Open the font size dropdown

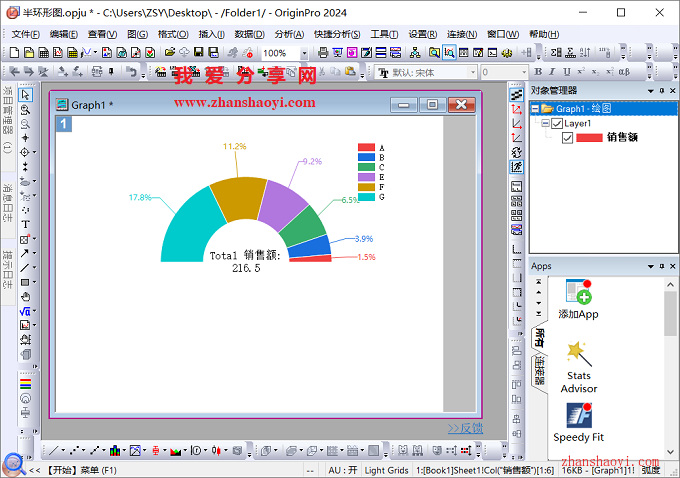pyautogui.click(x=524, y=72)
